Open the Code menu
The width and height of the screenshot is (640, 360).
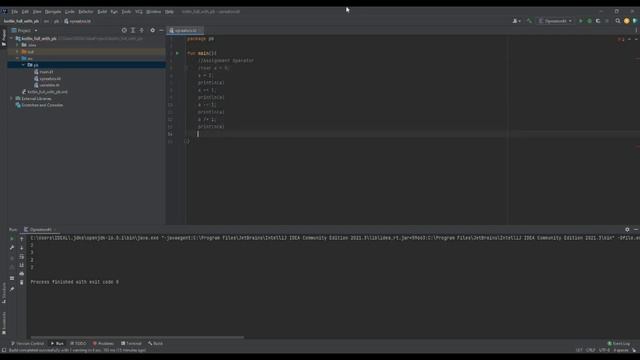[x=70, y=12]
